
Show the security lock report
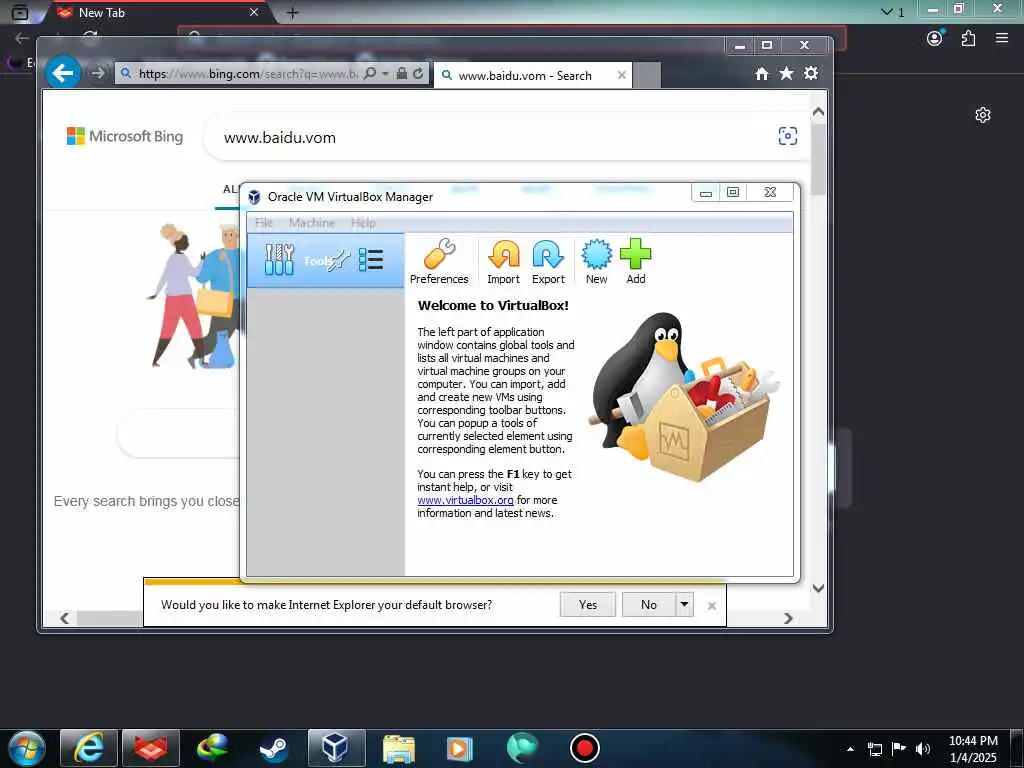[402, 74]
